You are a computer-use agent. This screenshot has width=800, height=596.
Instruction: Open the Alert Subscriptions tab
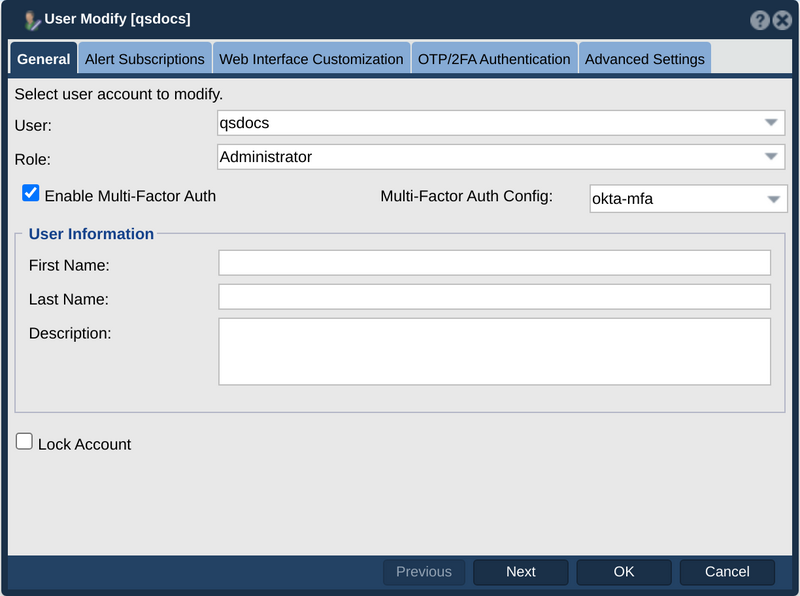[x=144, y=59]
